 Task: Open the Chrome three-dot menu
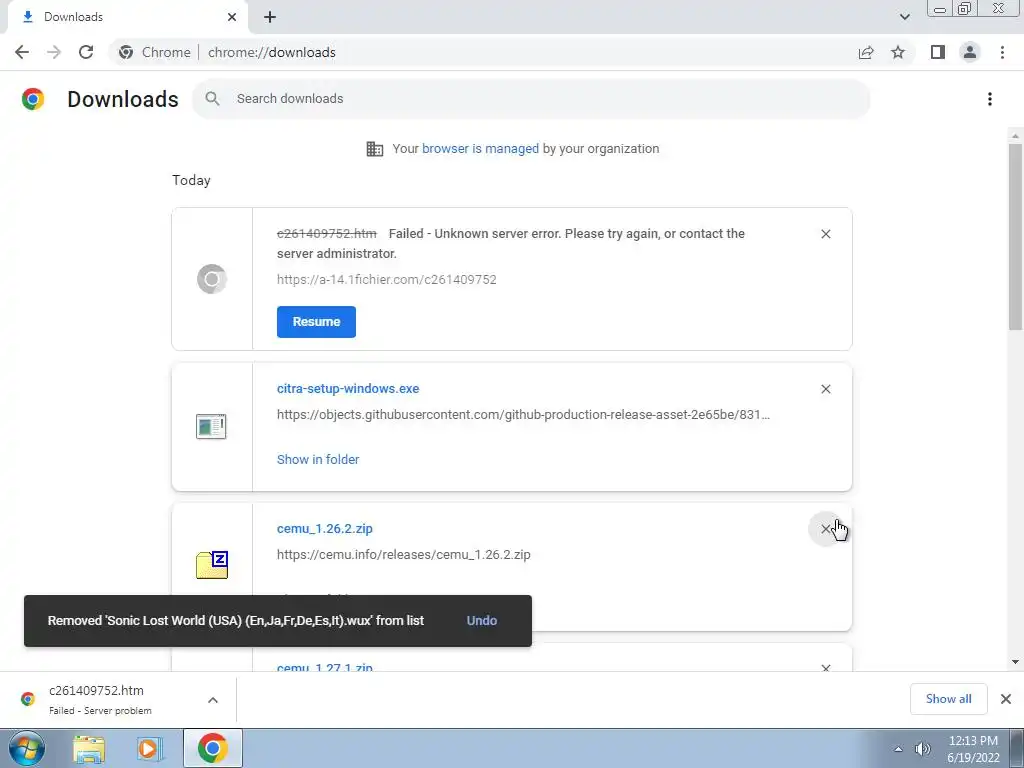[x=1002, y=52]
